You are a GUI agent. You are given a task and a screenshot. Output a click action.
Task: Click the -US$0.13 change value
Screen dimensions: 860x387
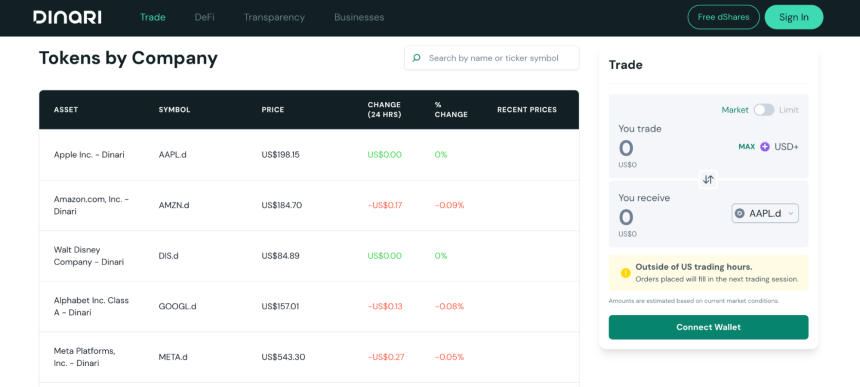385,306
